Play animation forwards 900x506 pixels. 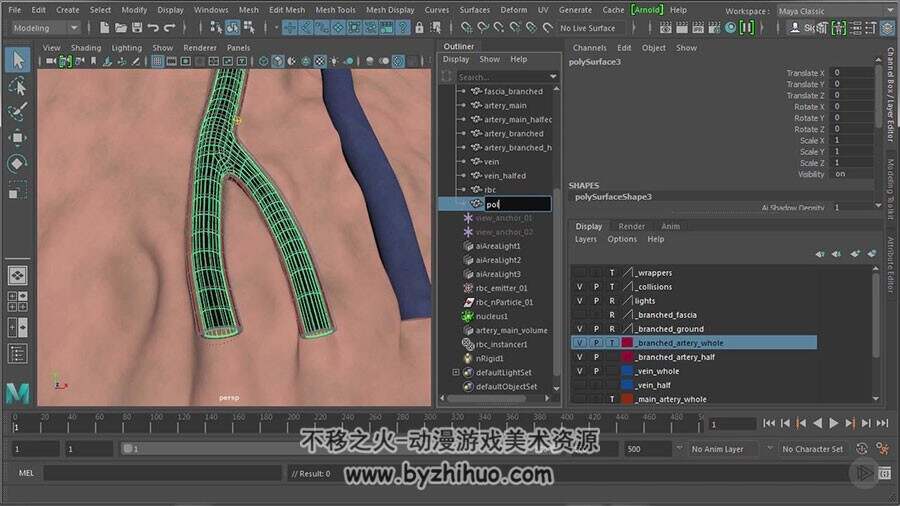pyautogui.click(x=833, y=423)
